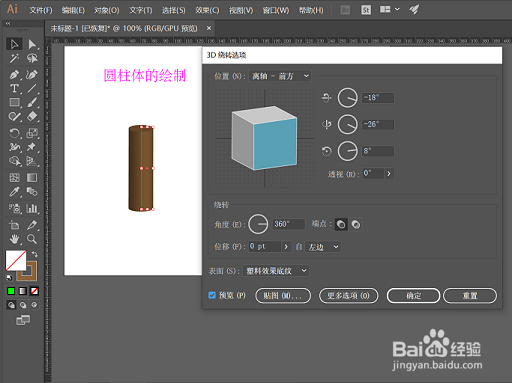Select the Width/Warp tool
Image resolution: width=512 pixels, height=383 pixels.
pos(14,147)
